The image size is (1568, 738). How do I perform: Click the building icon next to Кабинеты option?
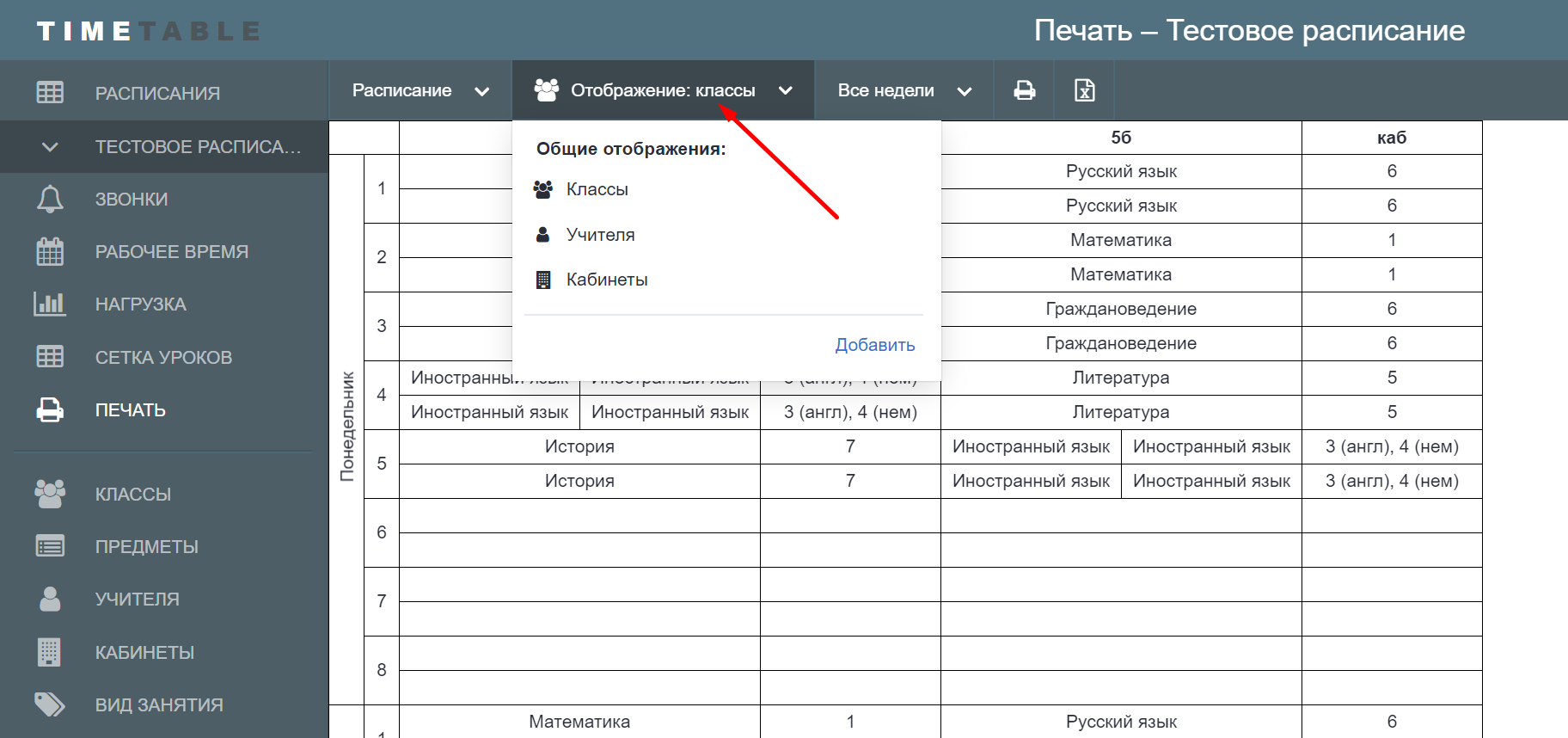point(543,280)
